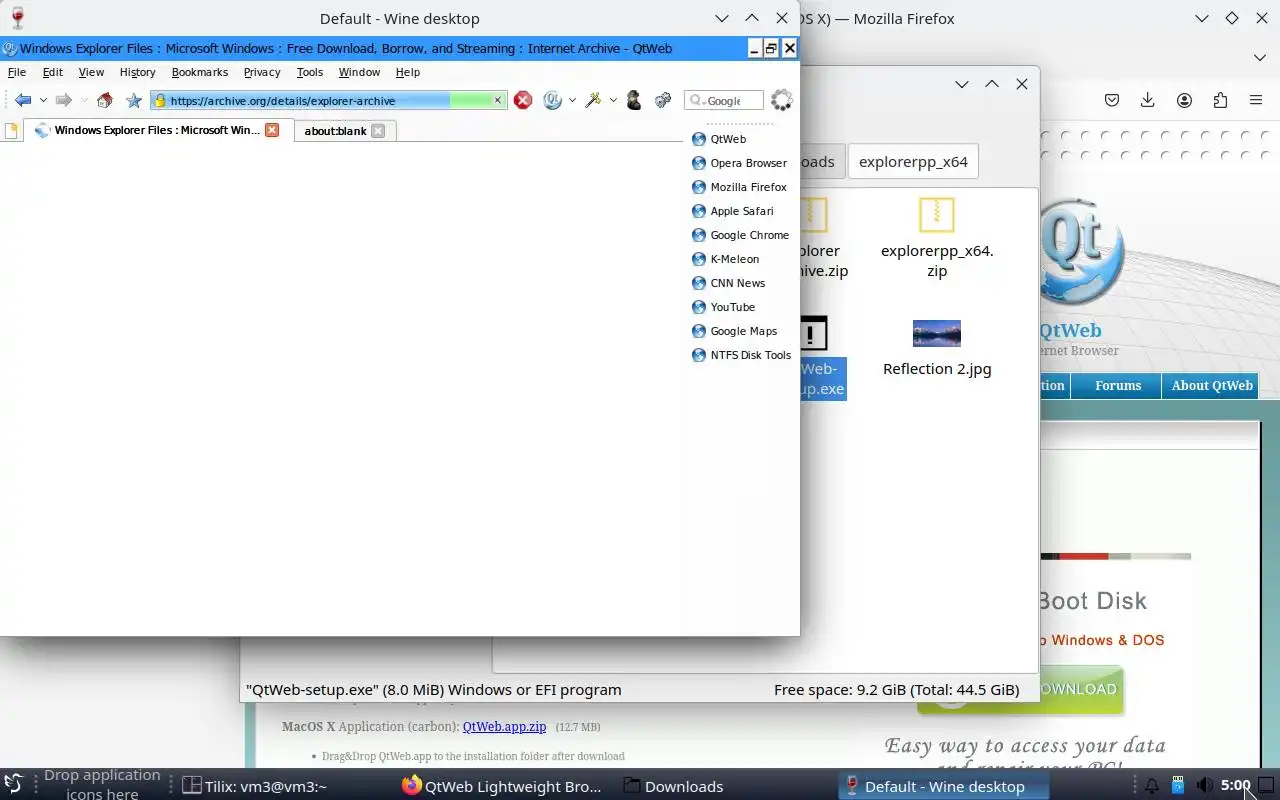Click the volume speaker tray icon
Viewport: 1280px width, 800px height.
(1205, 786)
